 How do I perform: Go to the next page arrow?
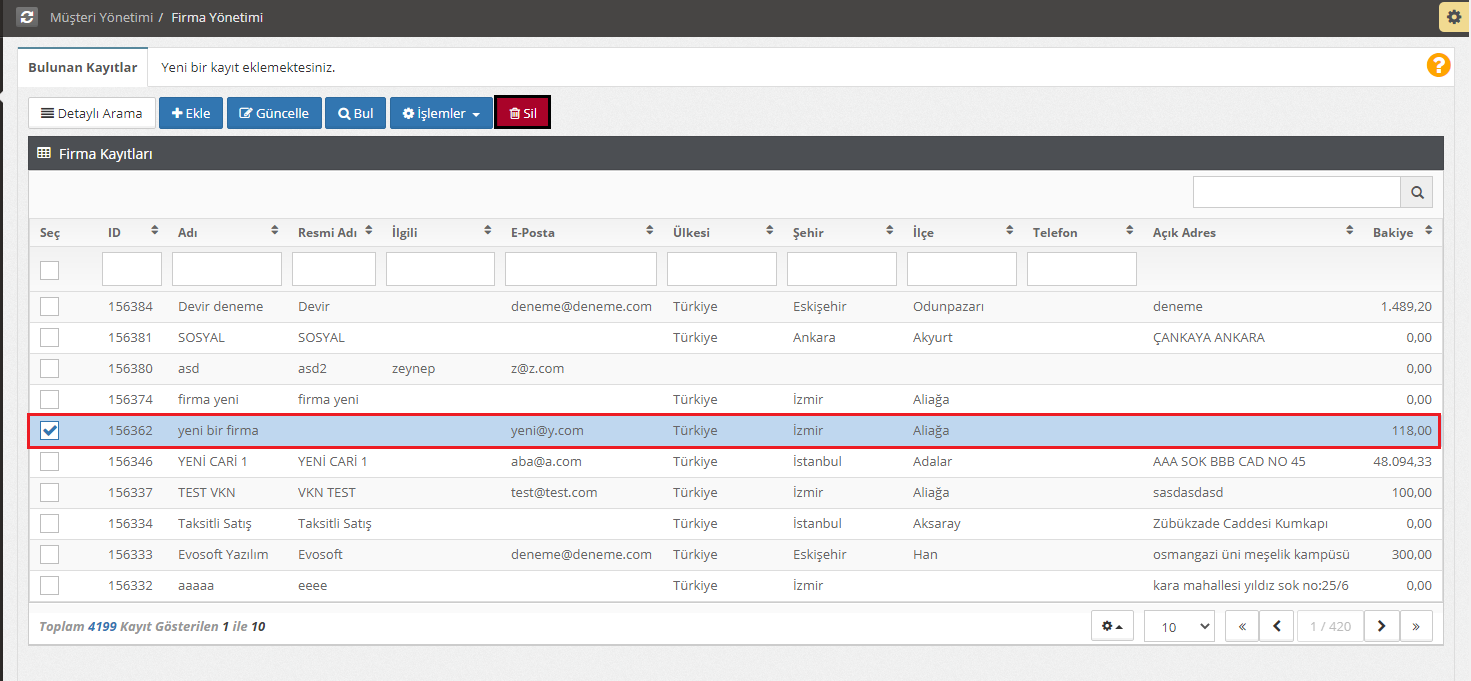coord(1381,626)
